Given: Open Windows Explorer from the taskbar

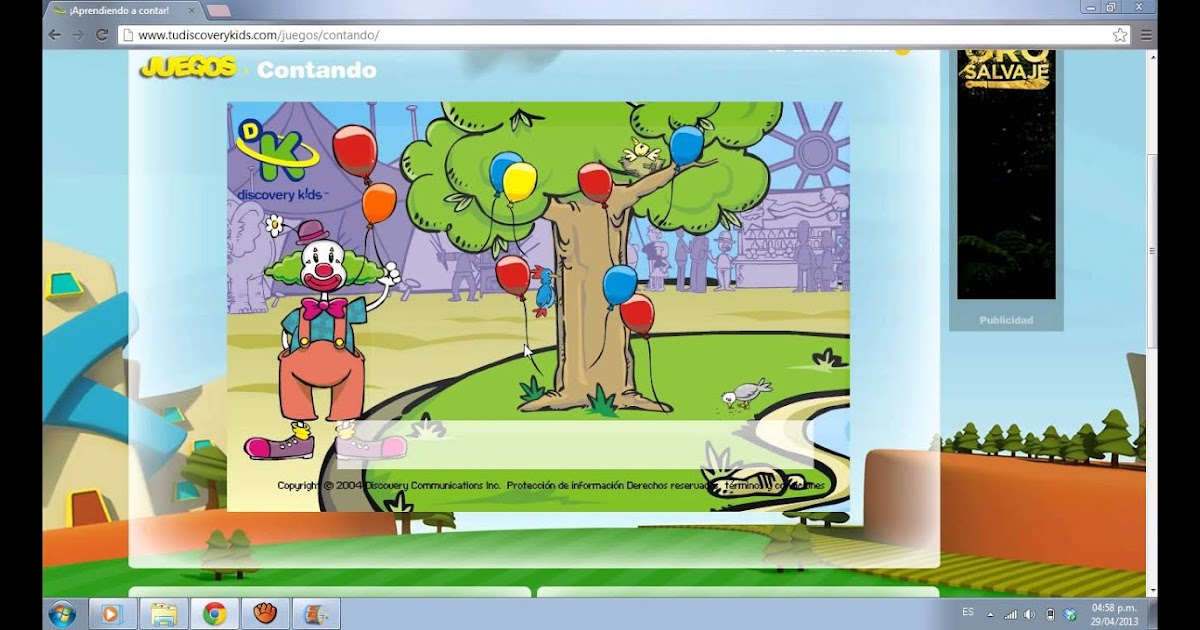Looking at the screenshot, I should click(164, 613).
